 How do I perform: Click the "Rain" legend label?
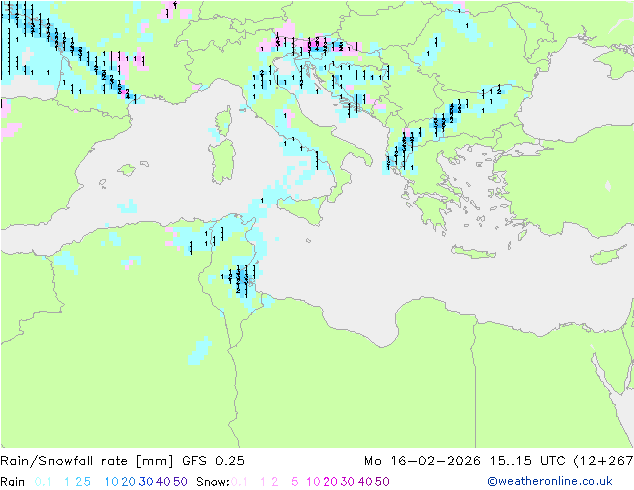pos(13,482)
